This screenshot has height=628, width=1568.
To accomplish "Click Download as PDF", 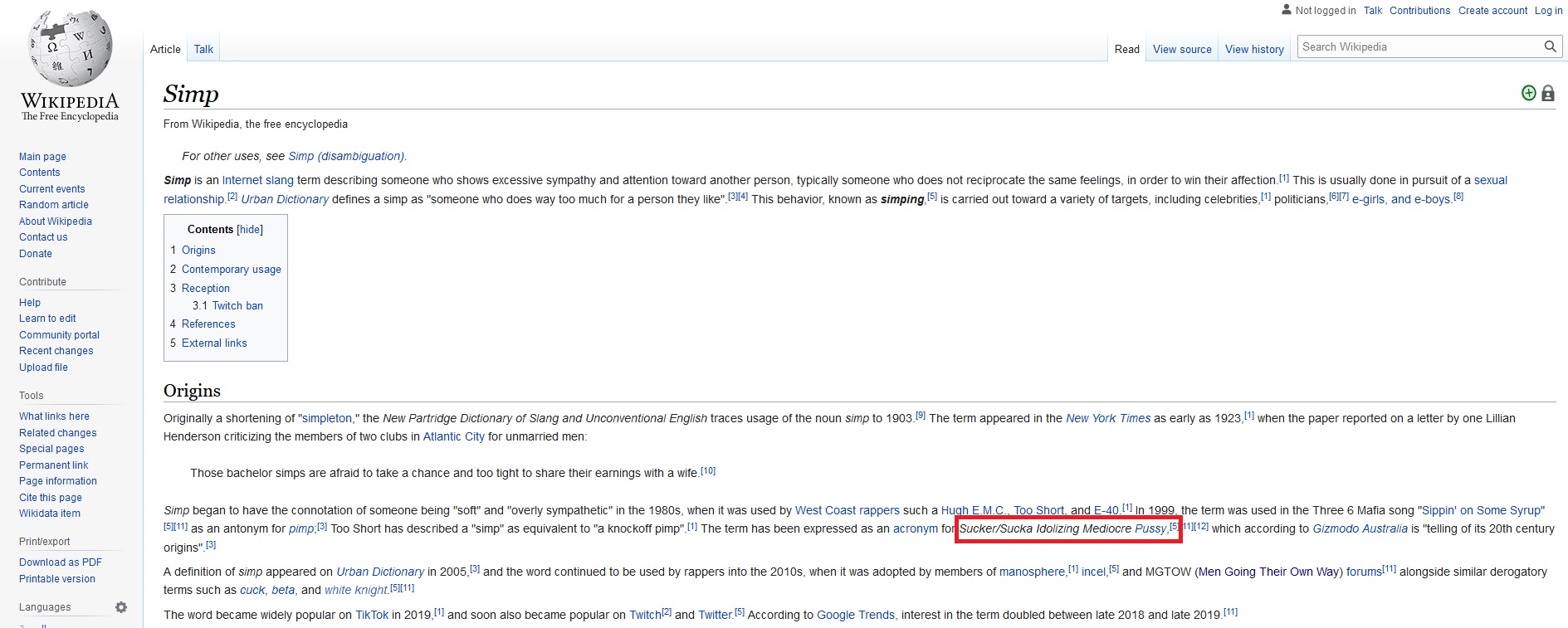I will click(61, 562).
